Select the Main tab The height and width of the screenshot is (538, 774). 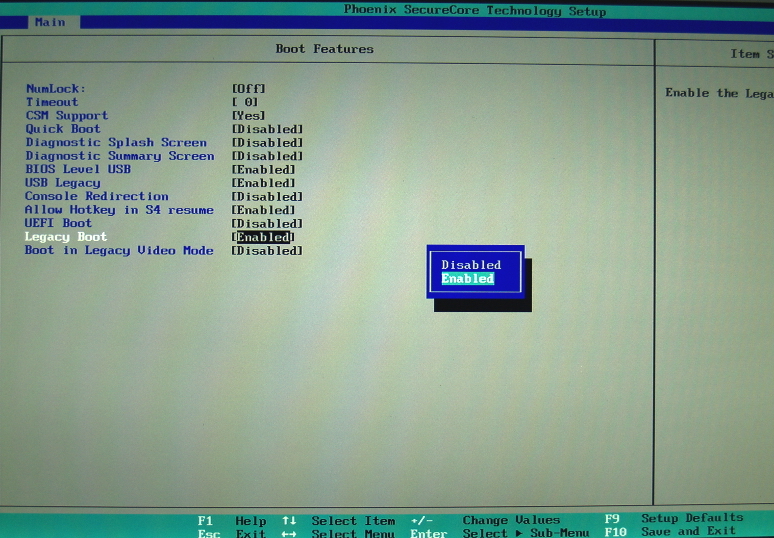49,21
